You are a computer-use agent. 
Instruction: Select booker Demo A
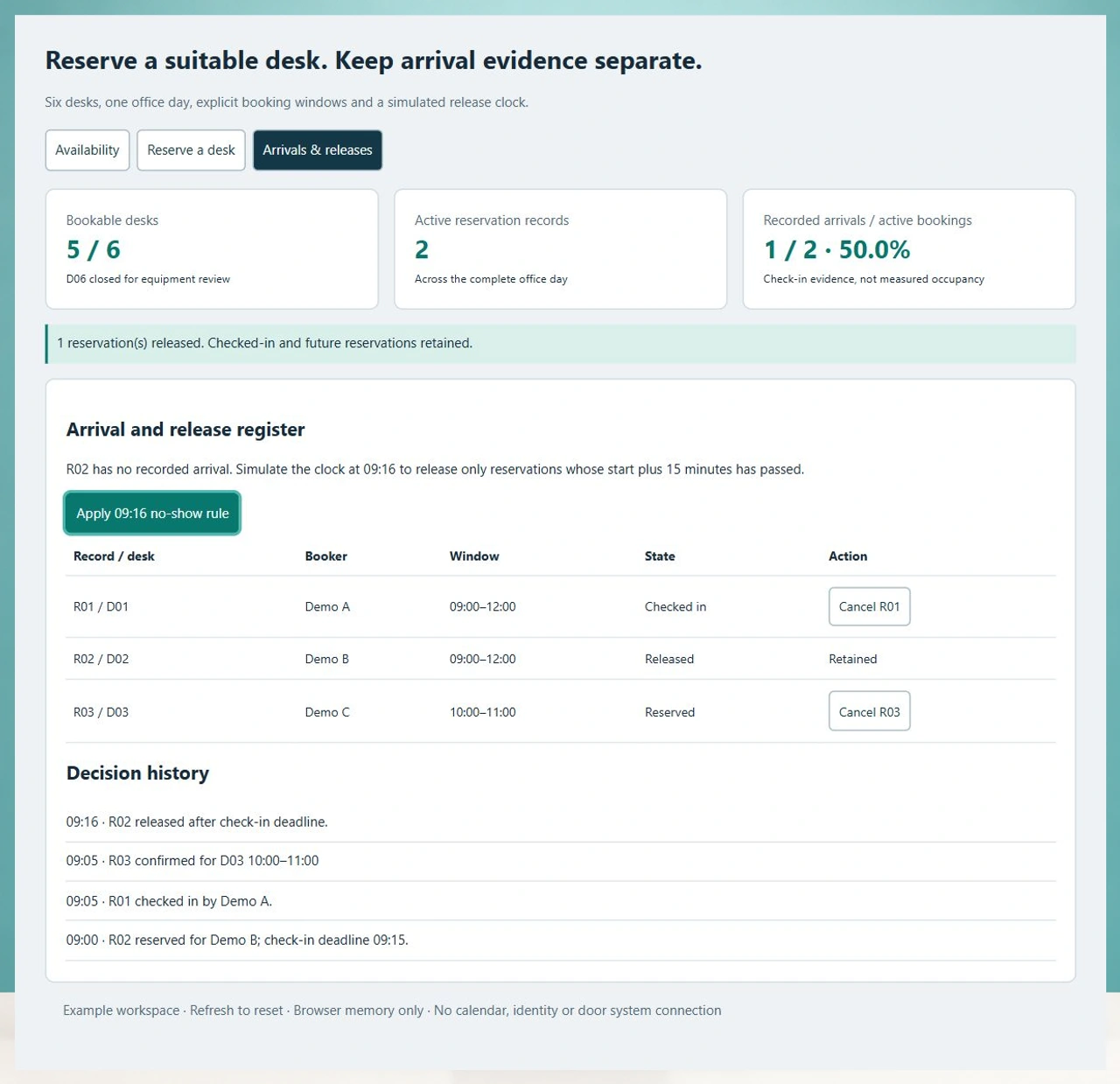[x=327, y=606]
